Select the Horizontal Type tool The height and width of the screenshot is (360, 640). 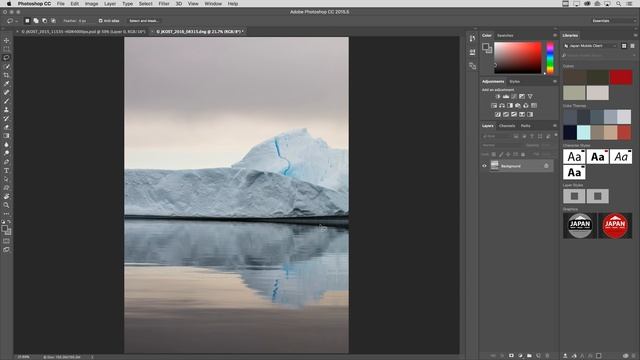[x=7, y=171]
